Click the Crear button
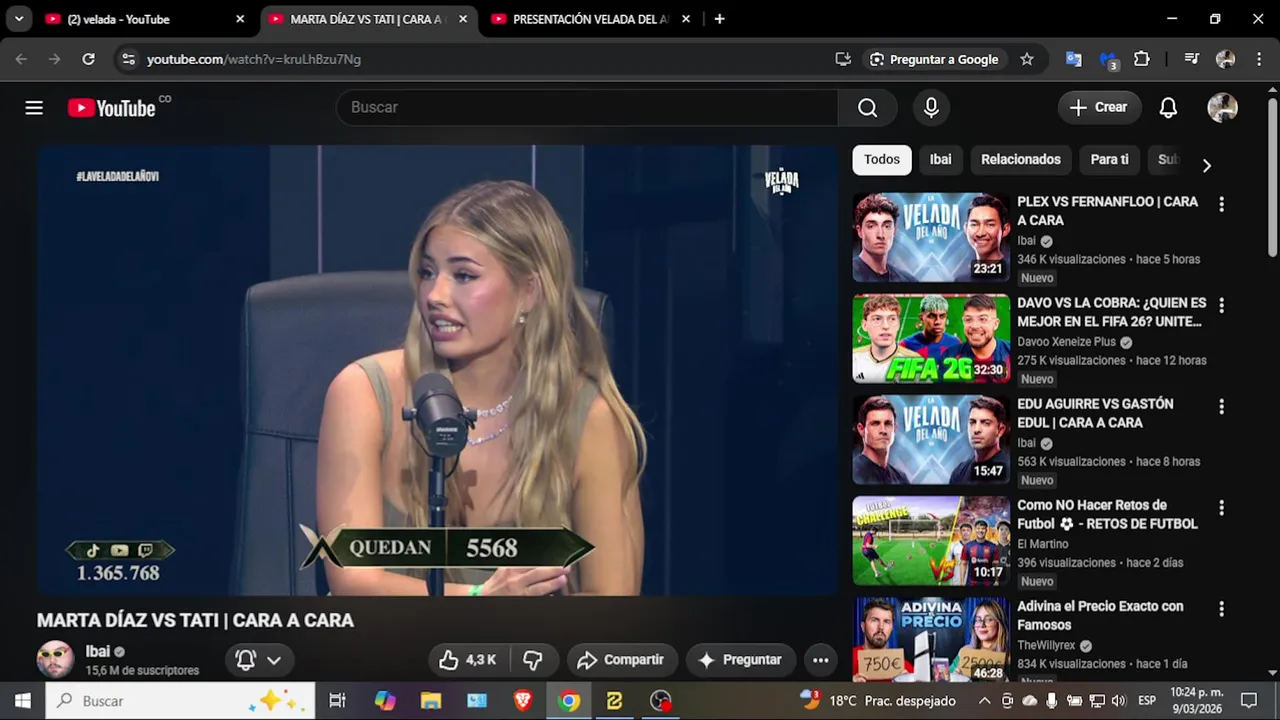Screen dimensions: 1280x720 coord(1099,107)
